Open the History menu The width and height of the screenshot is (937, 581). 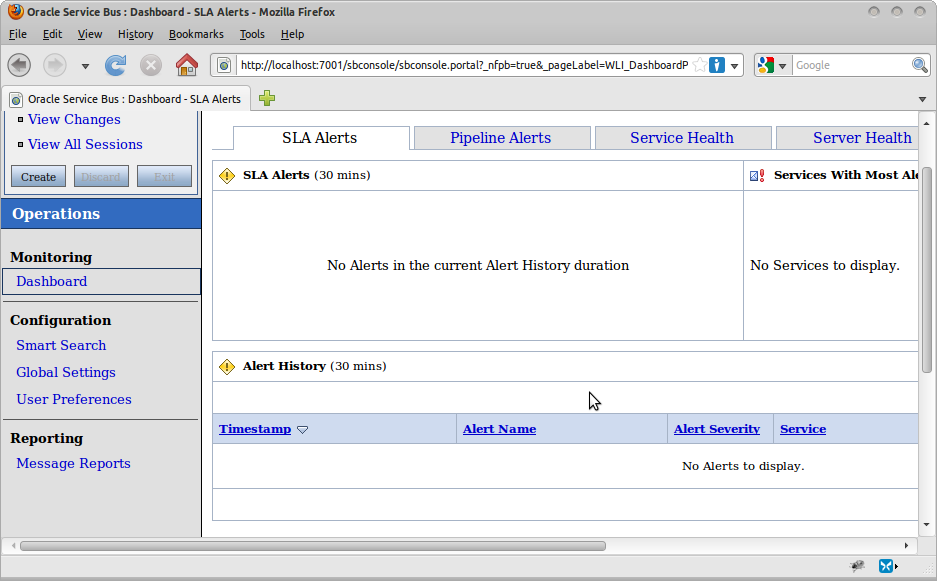click(135, 34)
